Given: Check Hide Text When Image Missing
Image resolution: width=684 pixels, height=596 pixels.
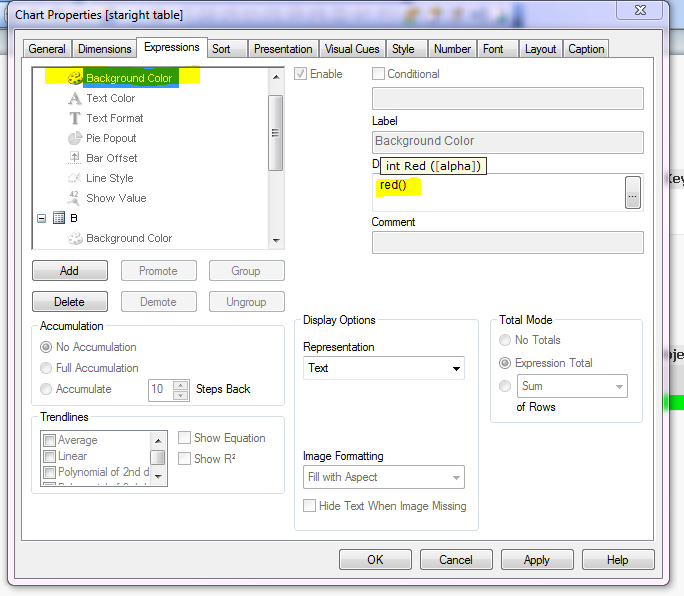Looking at the screenshot, I should [x=309, y=506].
